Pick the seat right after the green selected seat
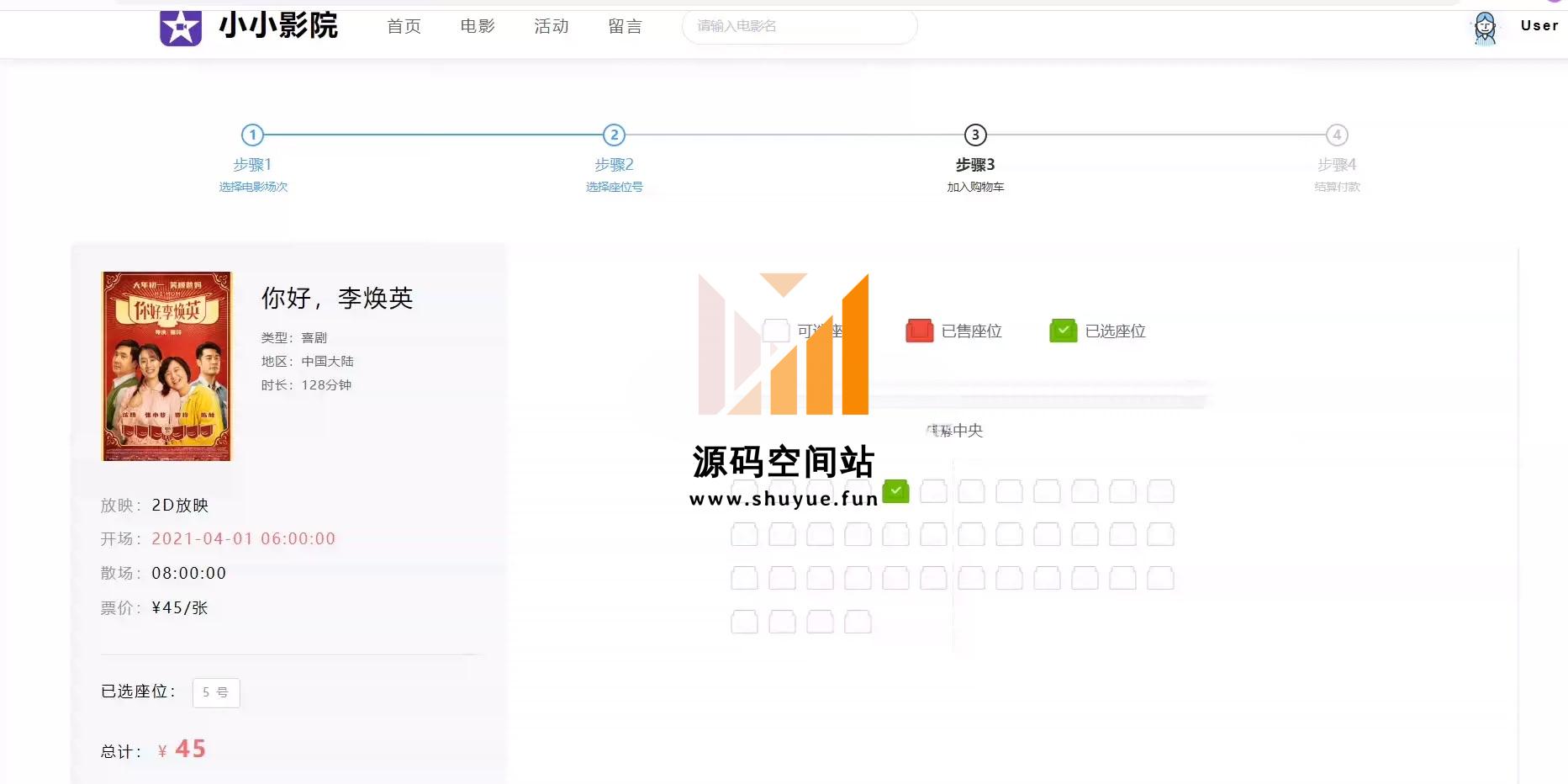The width and height of the screenshot is (1568, 784). coord(933,491)
